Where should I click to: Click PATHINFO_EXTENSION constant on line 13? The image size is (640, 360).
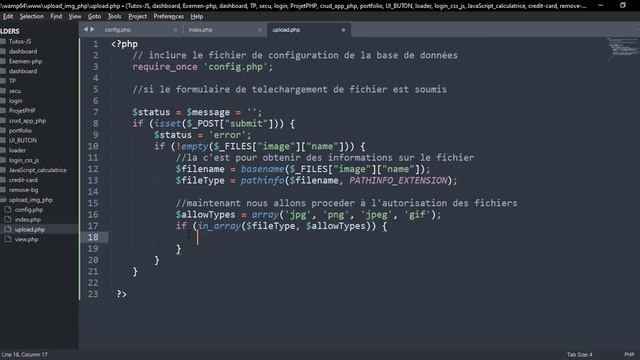click(x=398, y=180)
